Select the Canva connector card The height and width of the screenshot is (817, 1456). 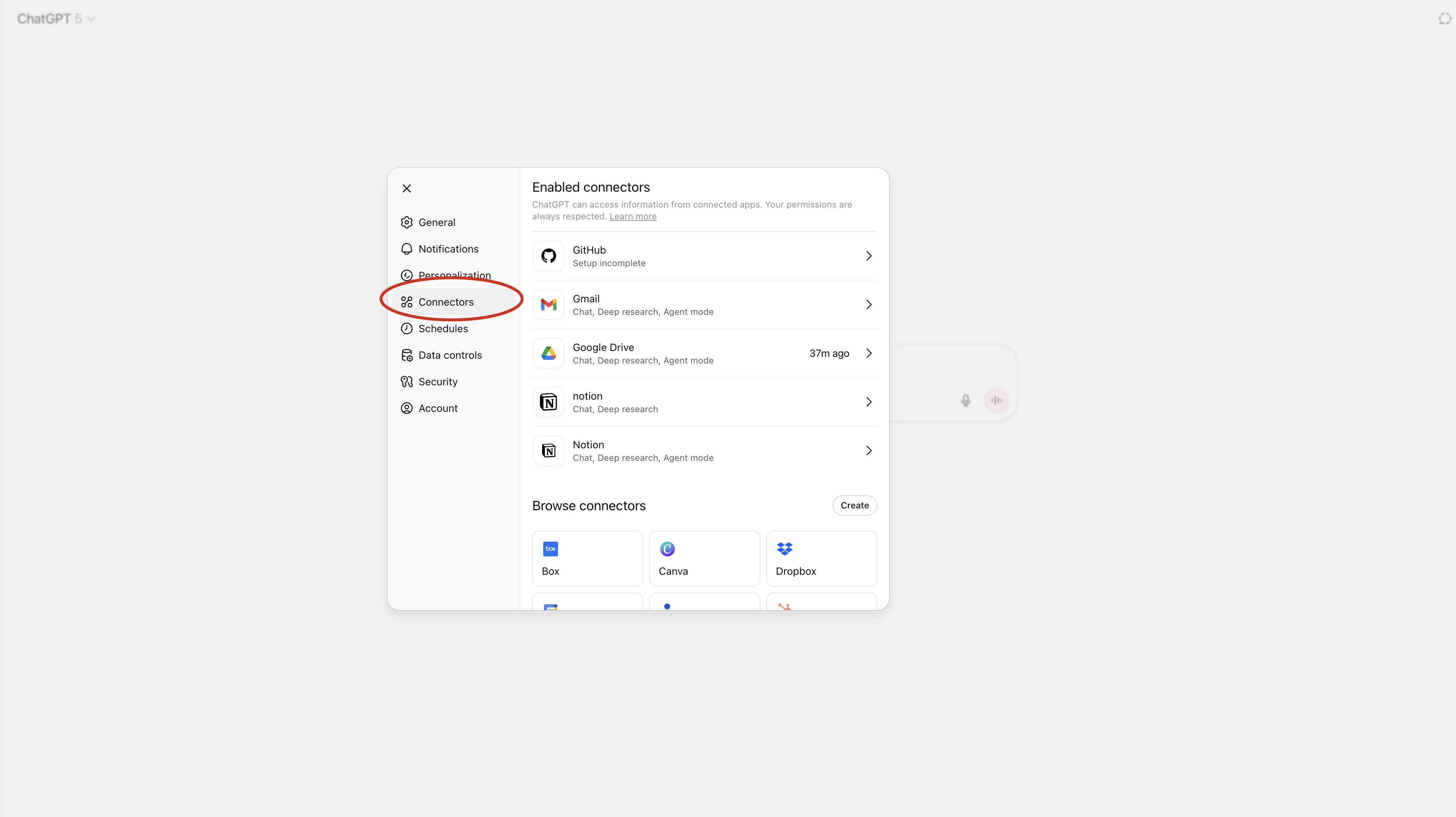pyautogui.click(x=704, y=558)
